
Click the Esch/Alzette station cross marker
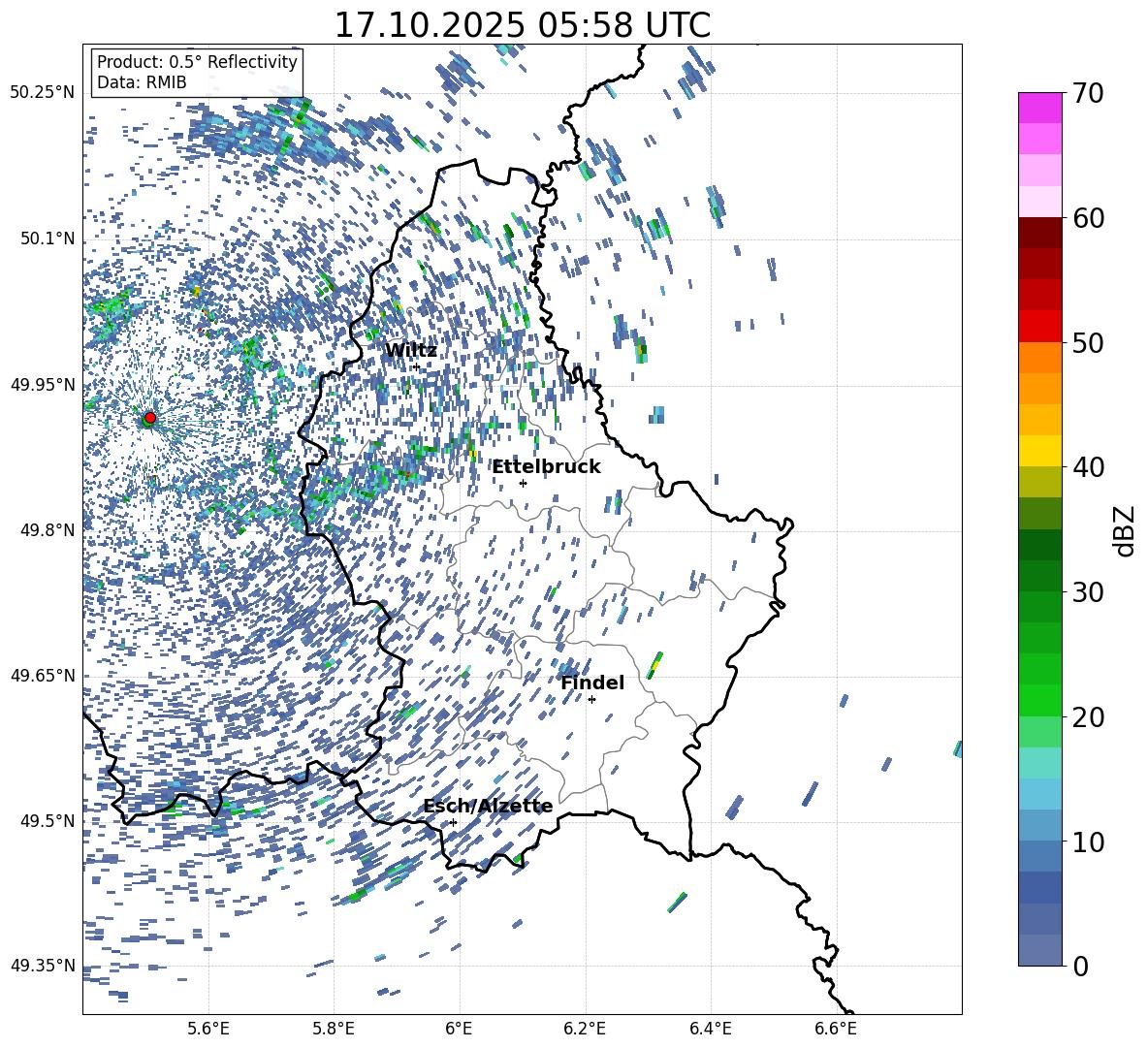pyautogui.click(x=453, y=822)
